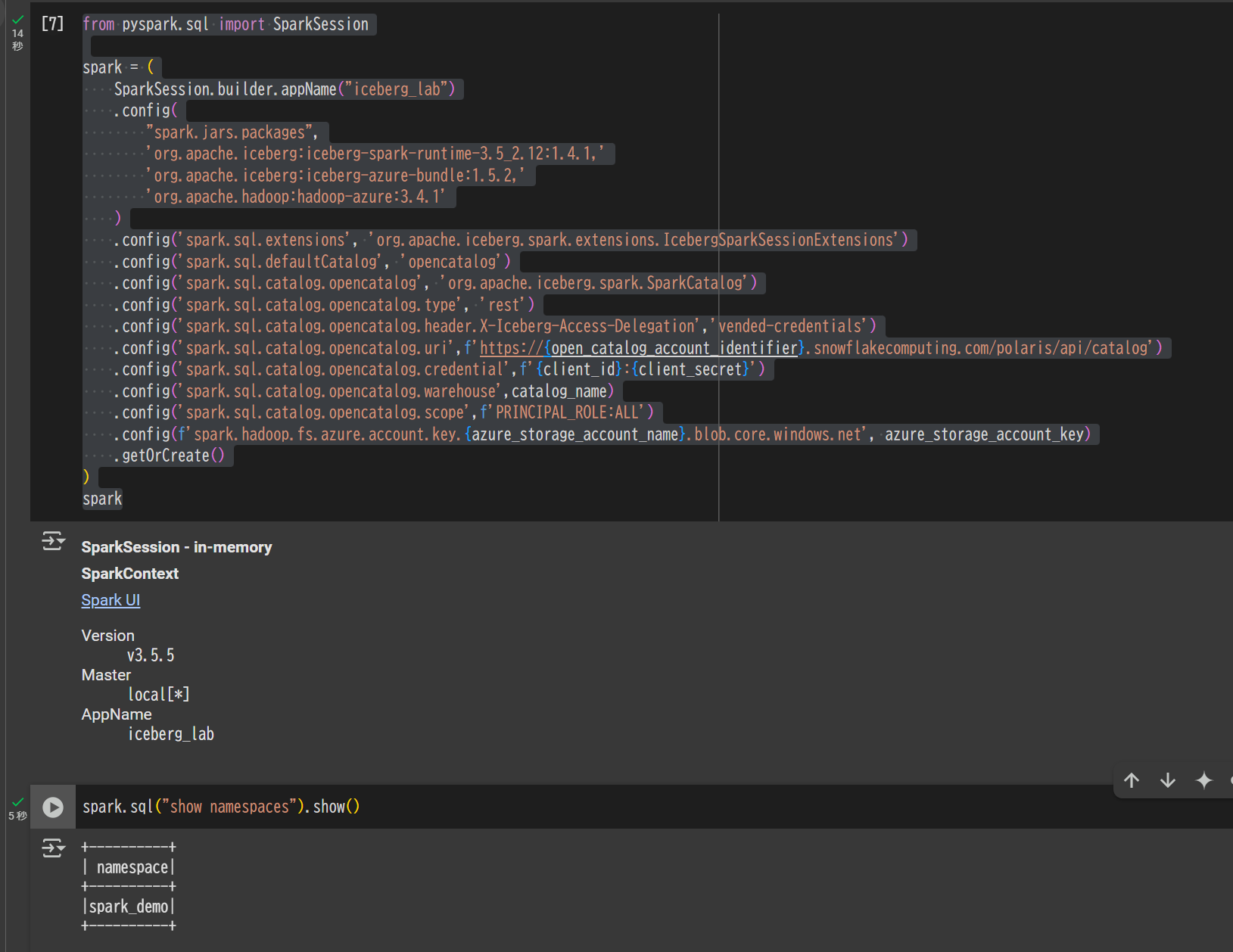Click the 'SparkContext' heading in output
Screen dimensions: 1233x952
pos(130,574)
